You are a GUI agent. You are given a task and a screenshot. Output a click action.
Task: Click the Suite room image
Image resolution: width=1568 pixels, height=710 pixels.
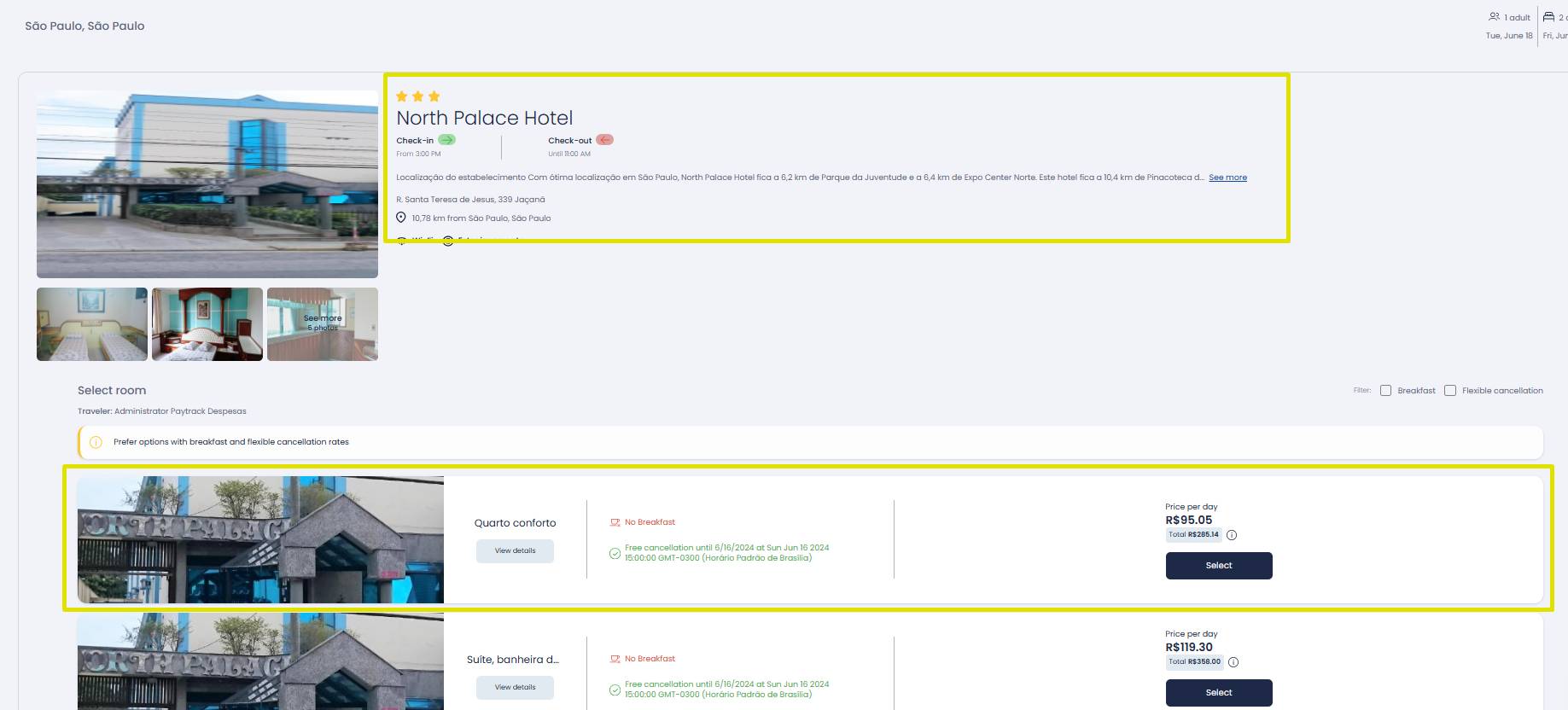click(260, 661)
